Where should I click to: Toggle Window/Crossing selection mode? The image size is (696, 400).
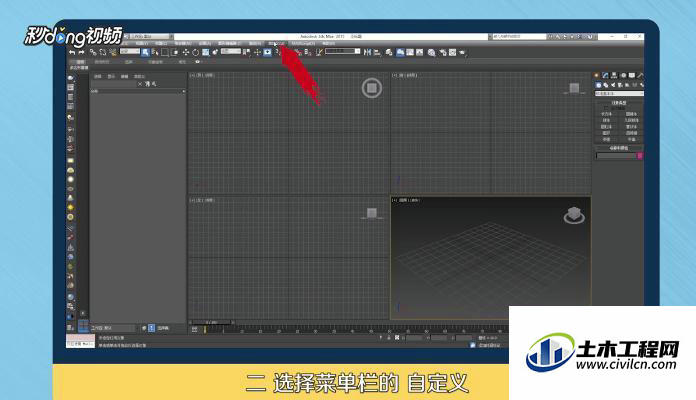(175, 52)
